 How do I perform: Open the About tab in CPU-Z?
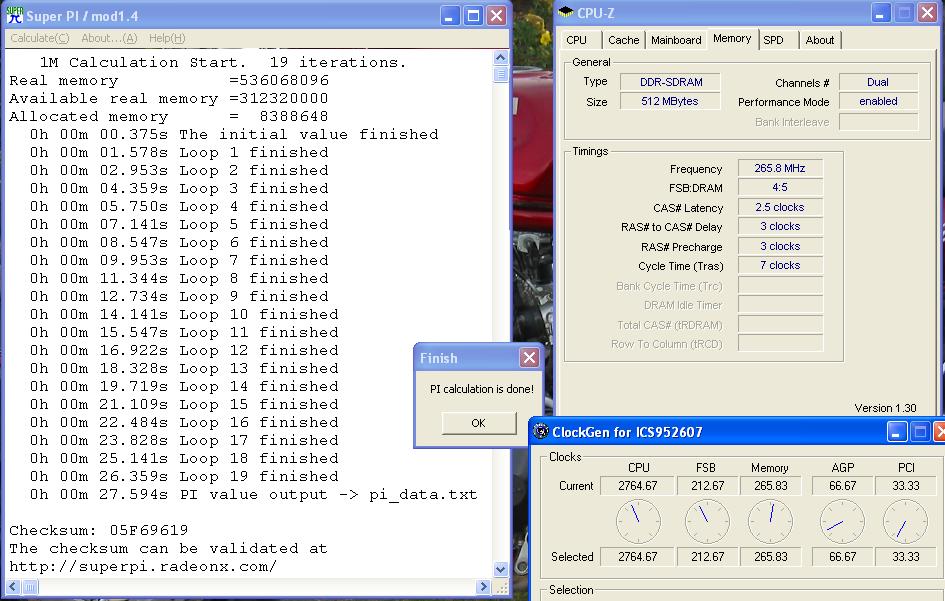coord(820,40)
